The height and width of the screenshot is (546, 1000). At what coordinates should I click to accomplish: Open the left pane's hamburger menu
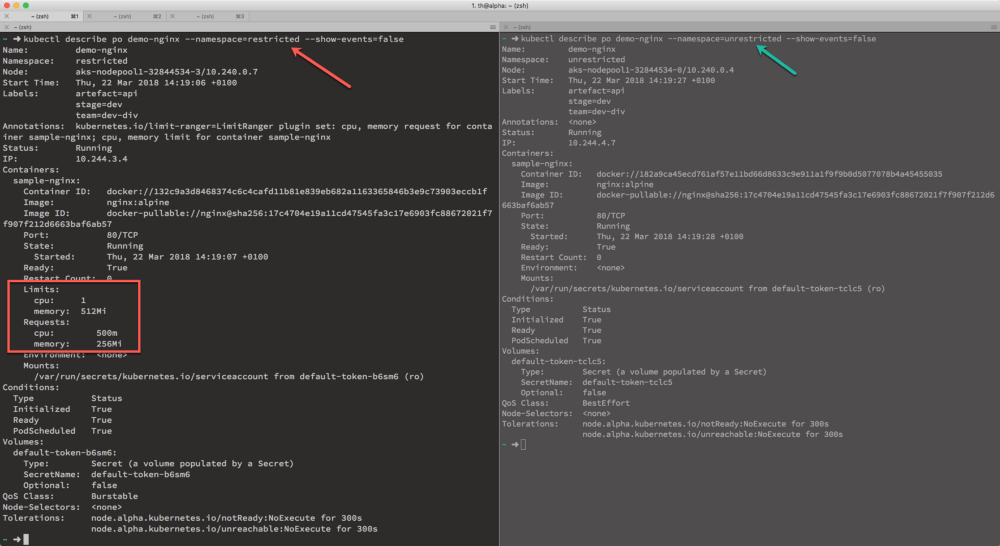[492, 28]
